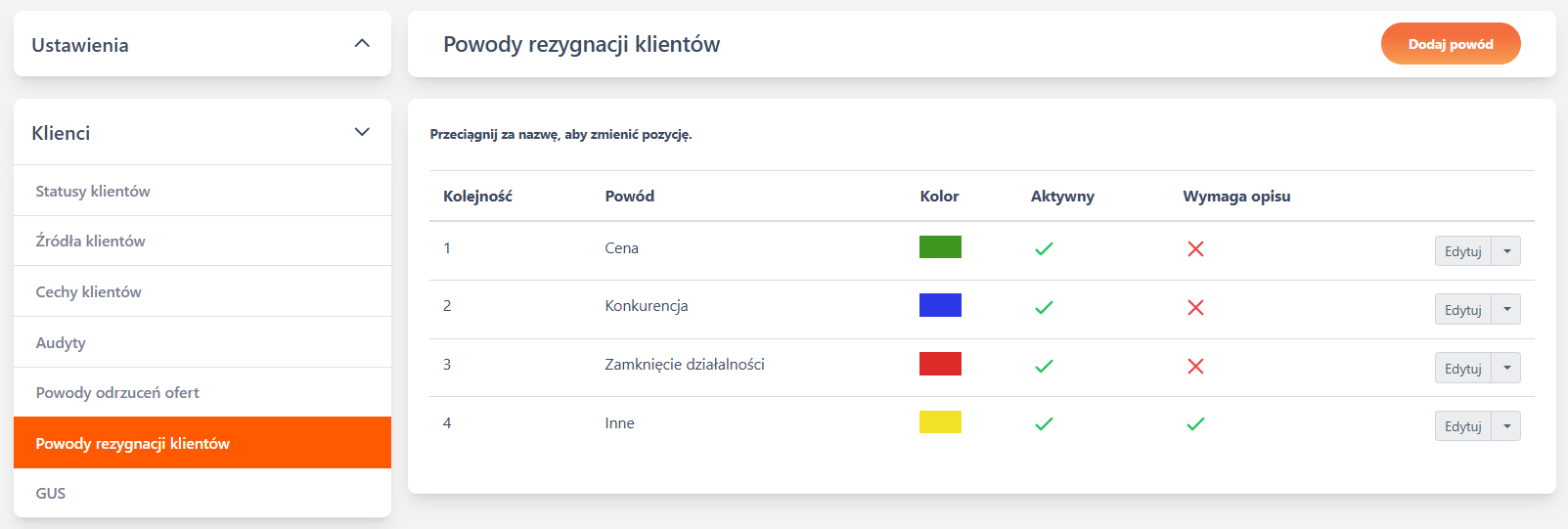Click Edytuj for Zamknięcie działalności
The image size is (1568, 529).
(1462, 369)
